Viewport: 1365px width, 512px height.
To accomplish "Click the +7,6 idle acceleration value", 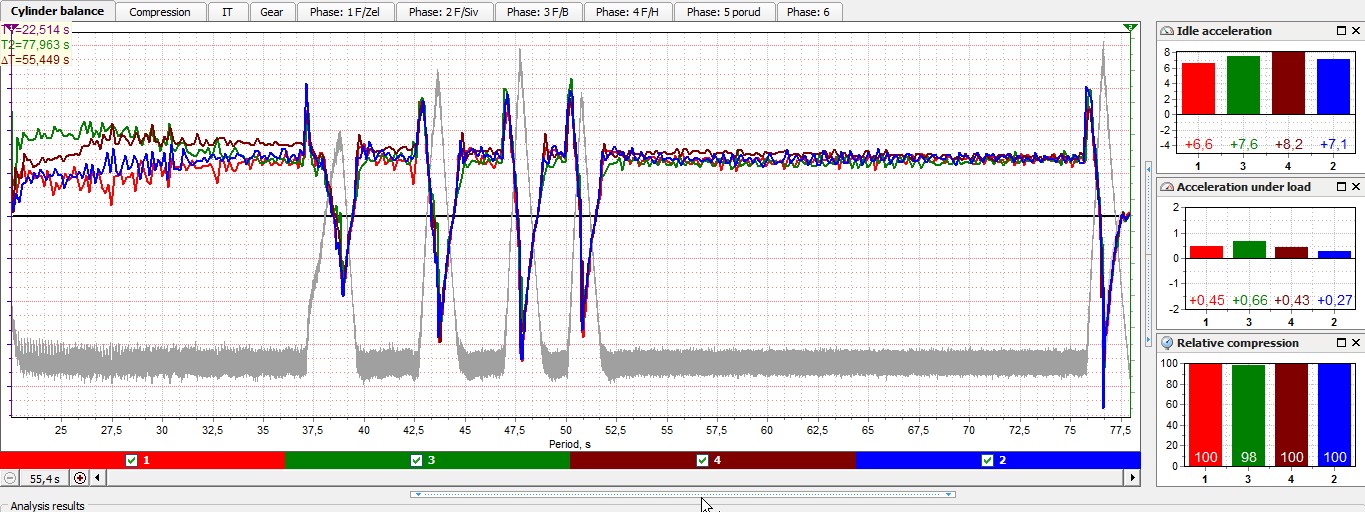I will pyautogui.click(x=1243, y=145).
